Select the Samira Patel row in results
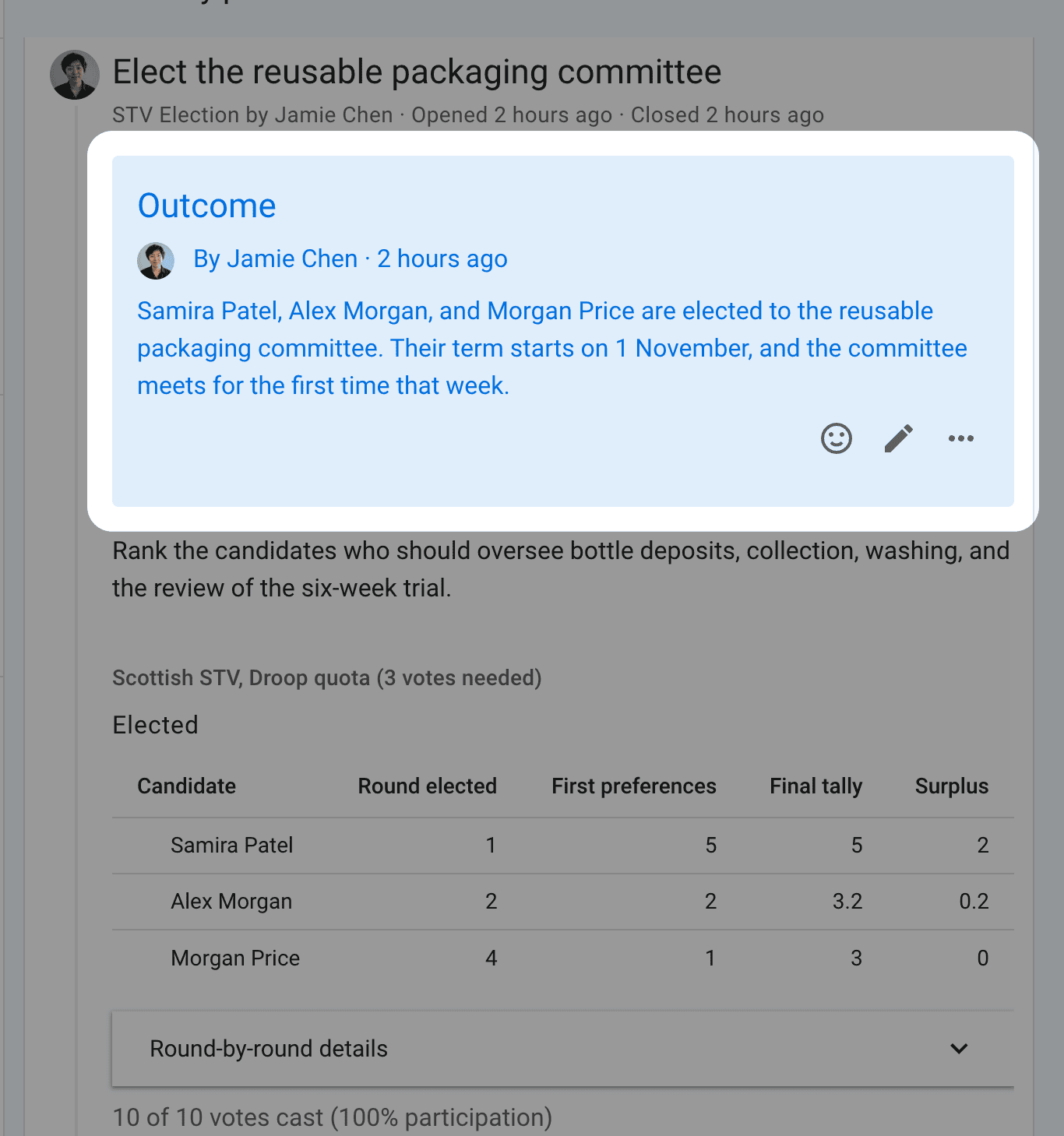Image resolution: width=1064 pixels, height=1136 pixels. point(563,846)
